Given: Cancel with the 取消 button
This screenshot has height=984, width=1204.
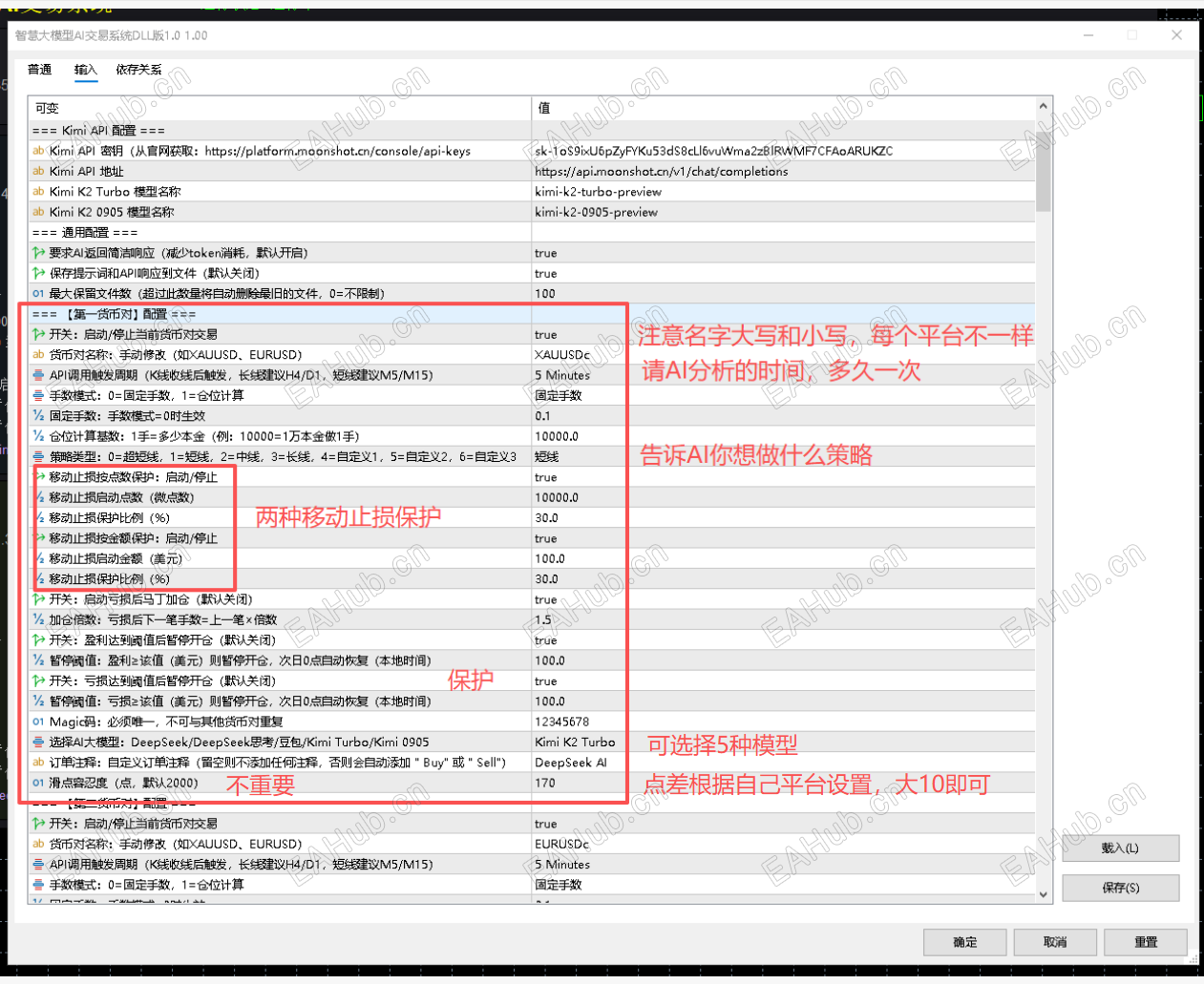Looking at the screenshot, I should [x=1055, y=942].
